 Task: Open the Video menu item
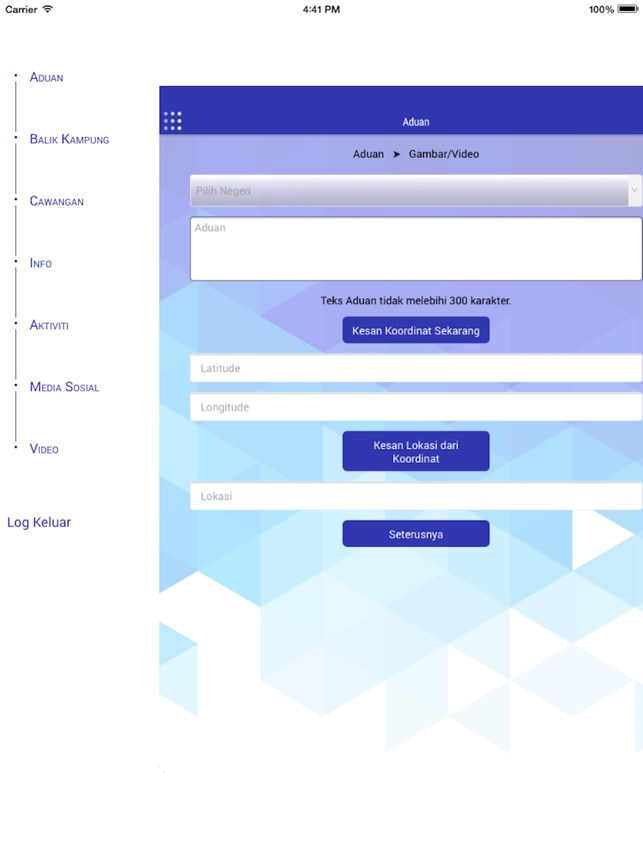[44, 449]
